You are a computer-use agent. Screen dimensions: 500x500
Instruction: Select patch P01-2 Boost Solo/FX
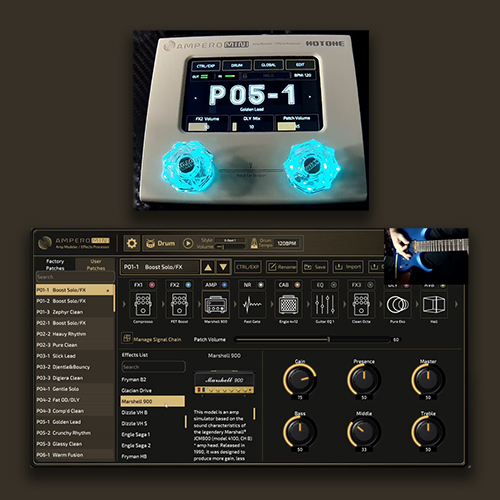pos(75,301)
